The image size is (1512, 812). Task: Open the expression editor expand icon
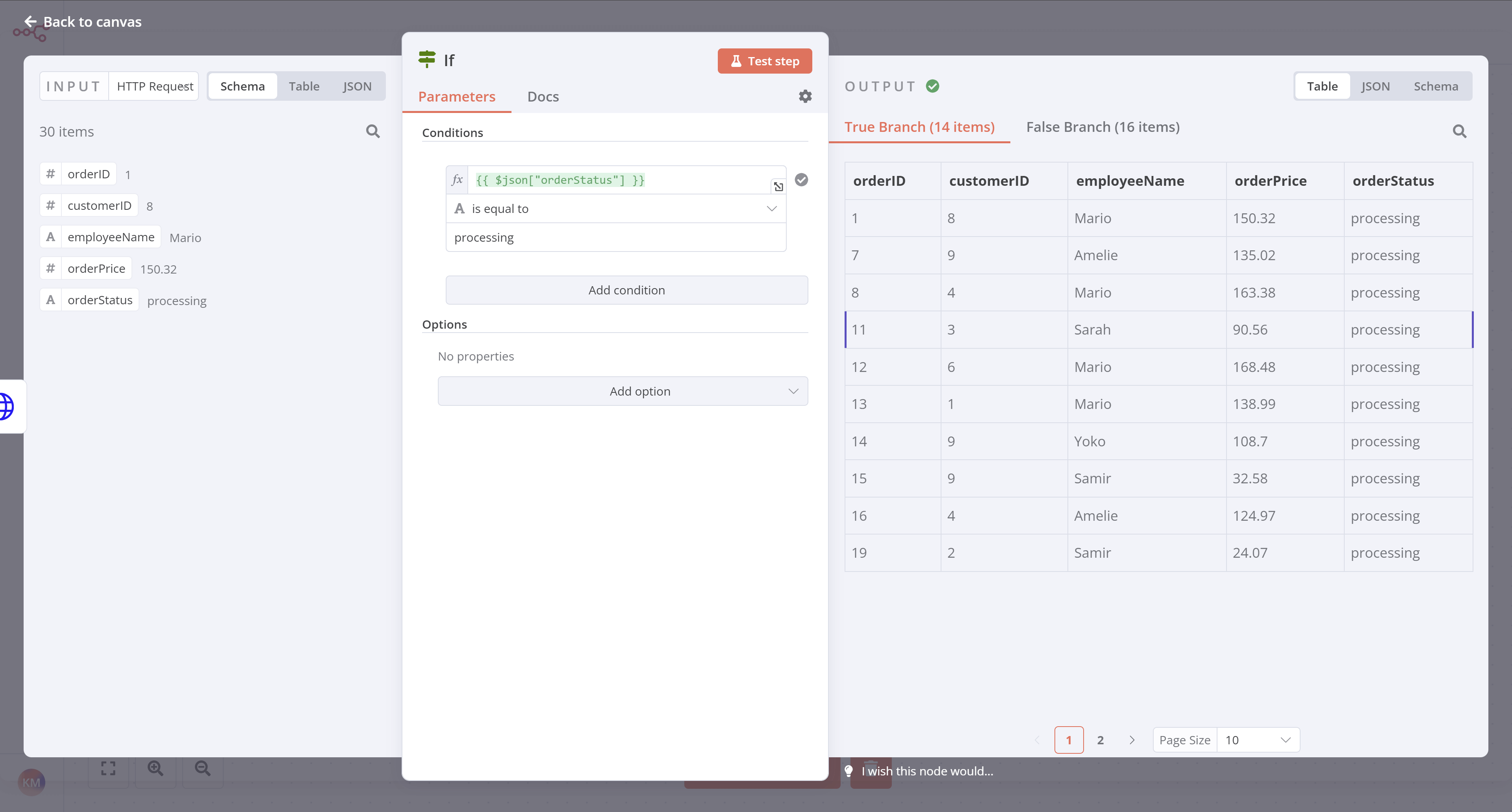point(778,187)
